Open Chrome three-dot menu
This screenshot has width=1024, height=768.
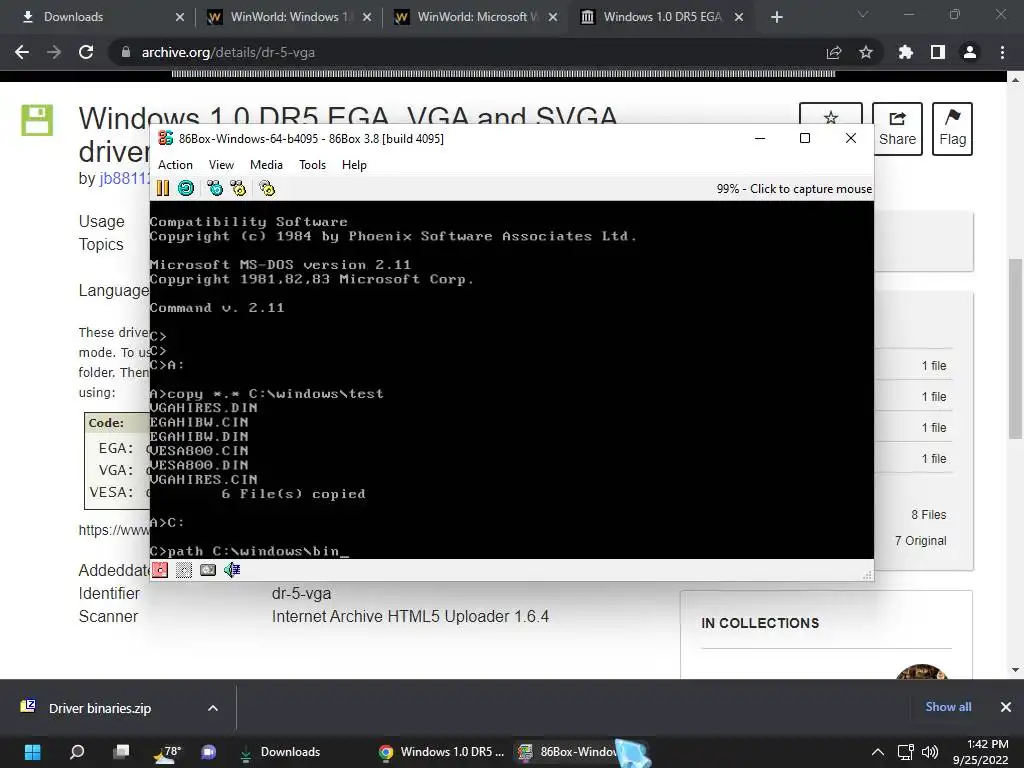[x=1002, y=52]
